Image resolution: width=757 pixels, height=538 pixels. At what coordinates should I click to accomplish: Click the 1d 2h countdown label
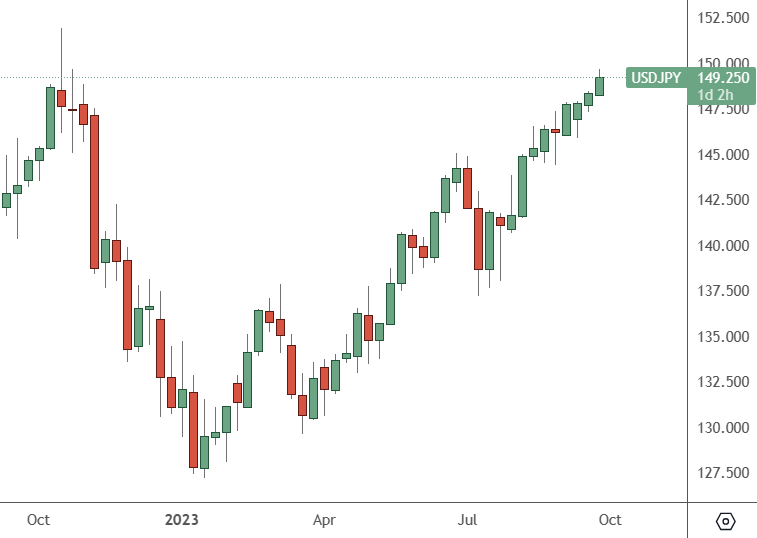tap(716, 95)
